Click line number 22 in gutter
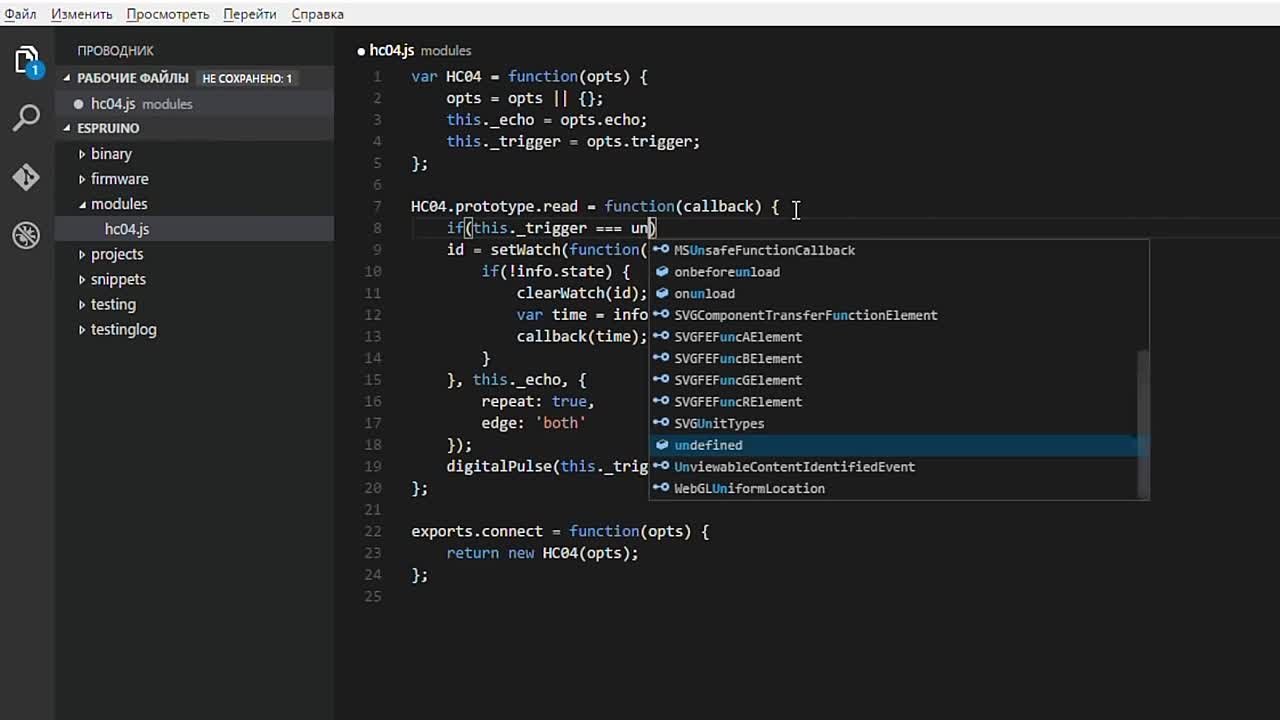1280x720 pixels. (x=373, y=531)
